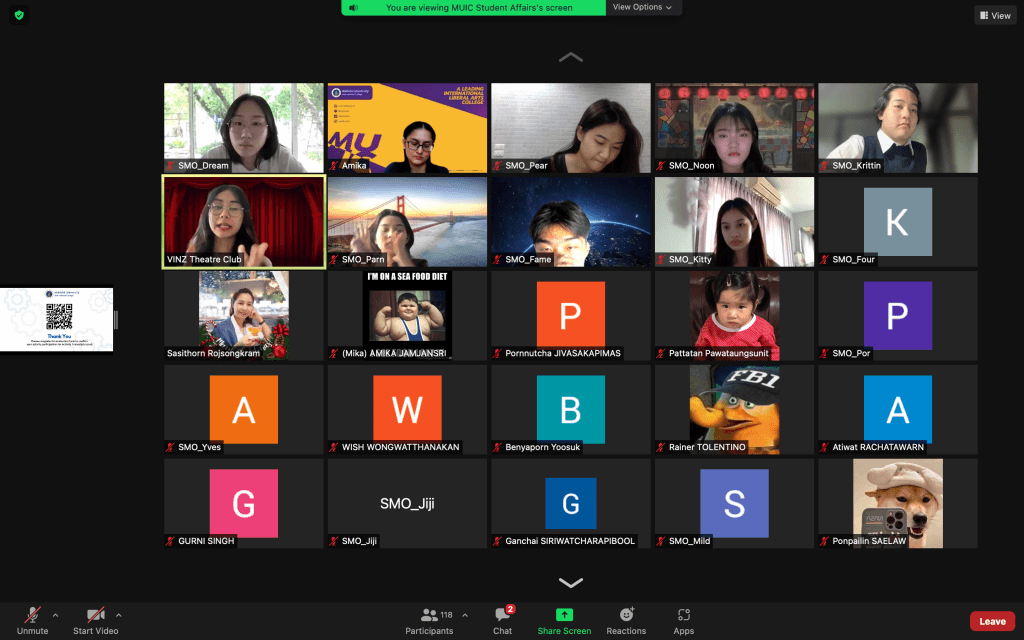
Task: Click the side panel resize handle
Action: tap(116, 320)
